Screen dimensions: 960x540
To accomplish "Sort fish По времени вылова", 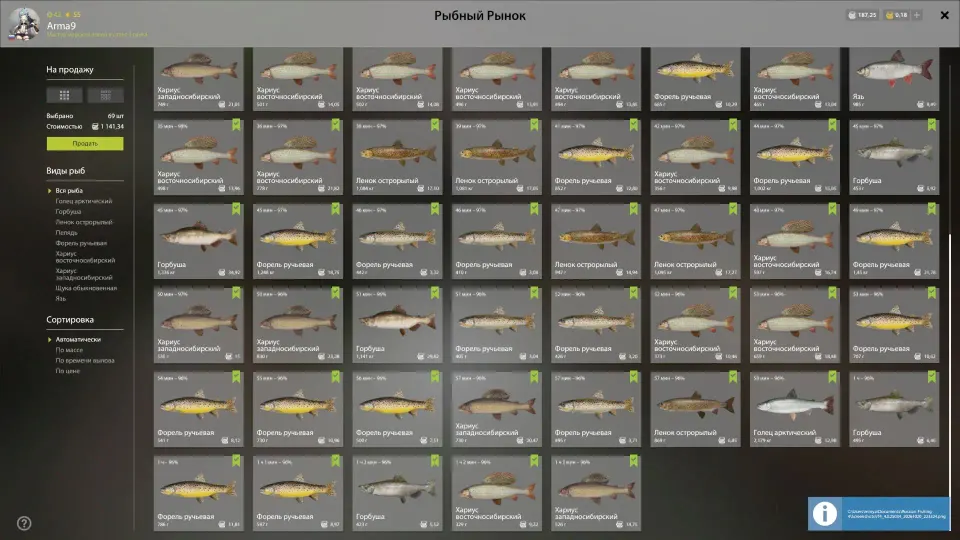I will coord(84,360).
